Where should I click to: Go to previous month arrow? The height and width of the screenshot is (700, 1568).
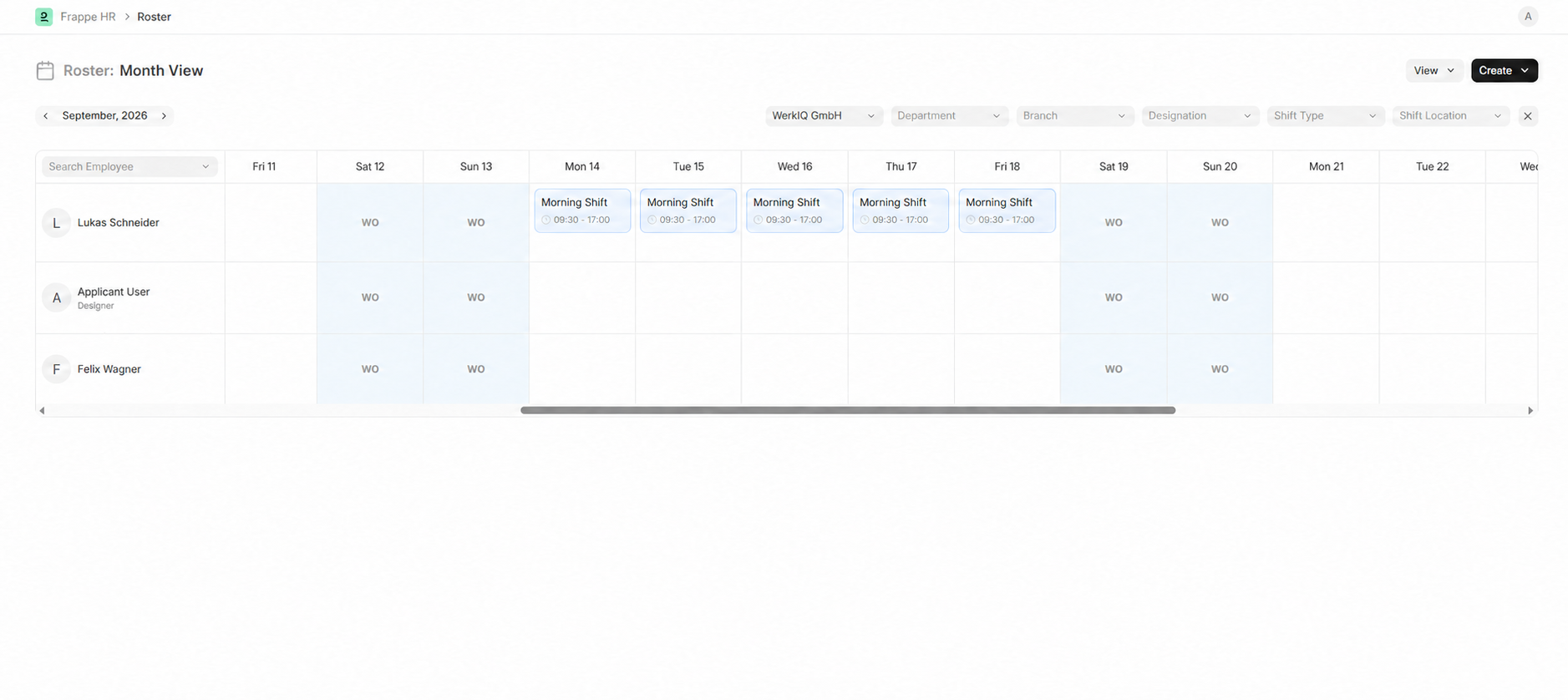click(46, 116)
